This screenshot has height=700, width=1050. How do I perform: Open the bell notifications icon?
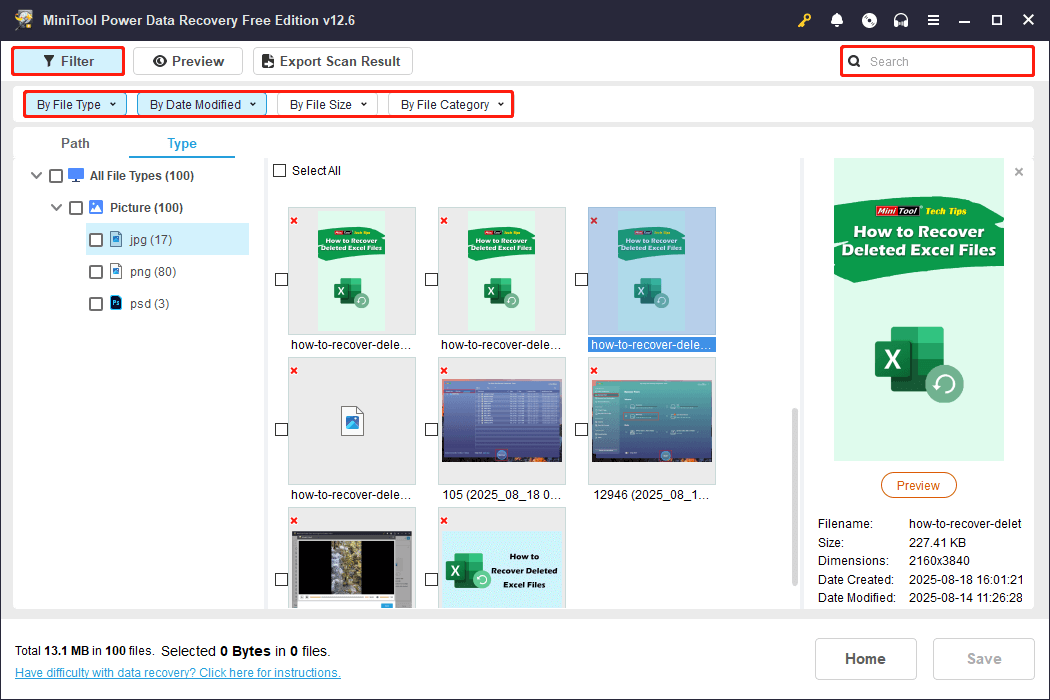click(x=836, y=20)
